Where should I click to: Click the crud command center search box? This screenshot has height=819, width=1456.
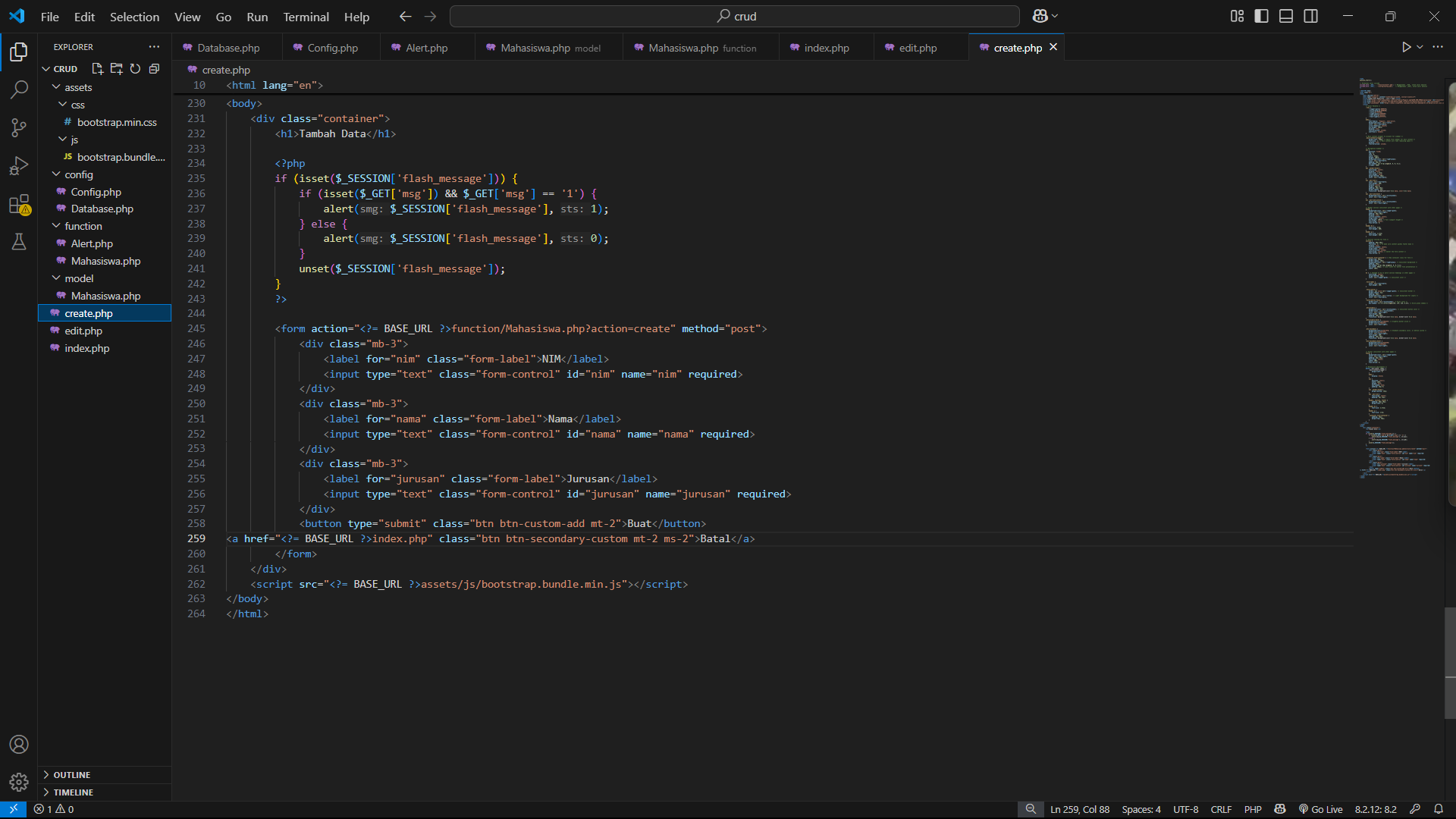tap(734, 16)
